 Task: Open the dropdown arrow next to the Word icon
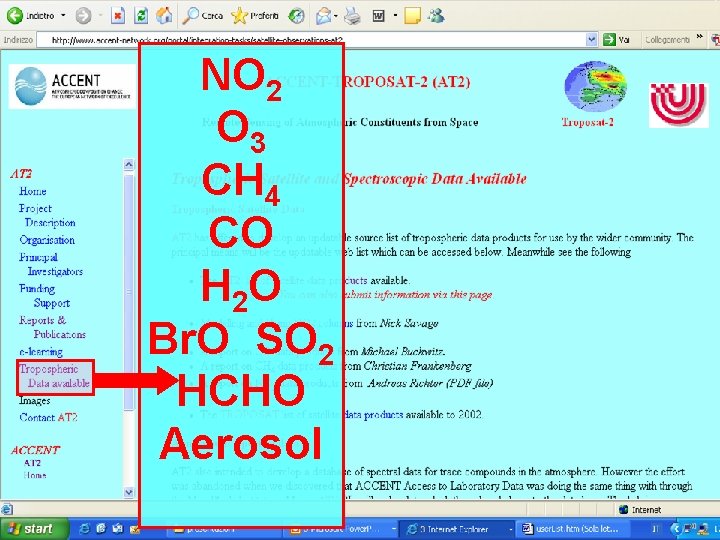click(x=395, y=16)
